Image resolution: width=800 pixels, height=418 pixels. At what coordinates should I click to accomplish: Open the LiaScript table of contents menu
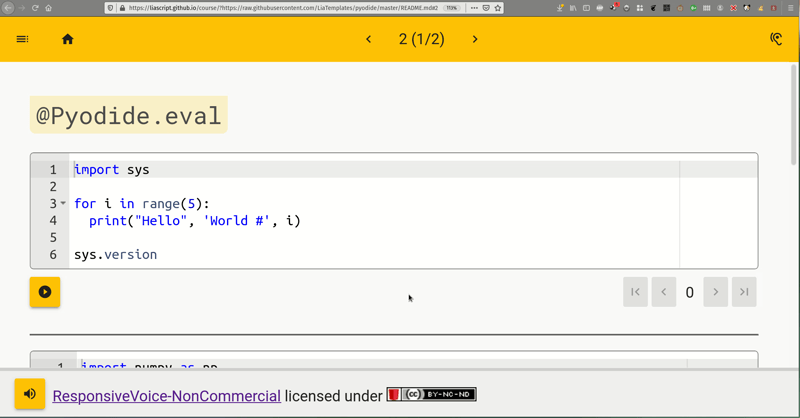tap(22, 39)
